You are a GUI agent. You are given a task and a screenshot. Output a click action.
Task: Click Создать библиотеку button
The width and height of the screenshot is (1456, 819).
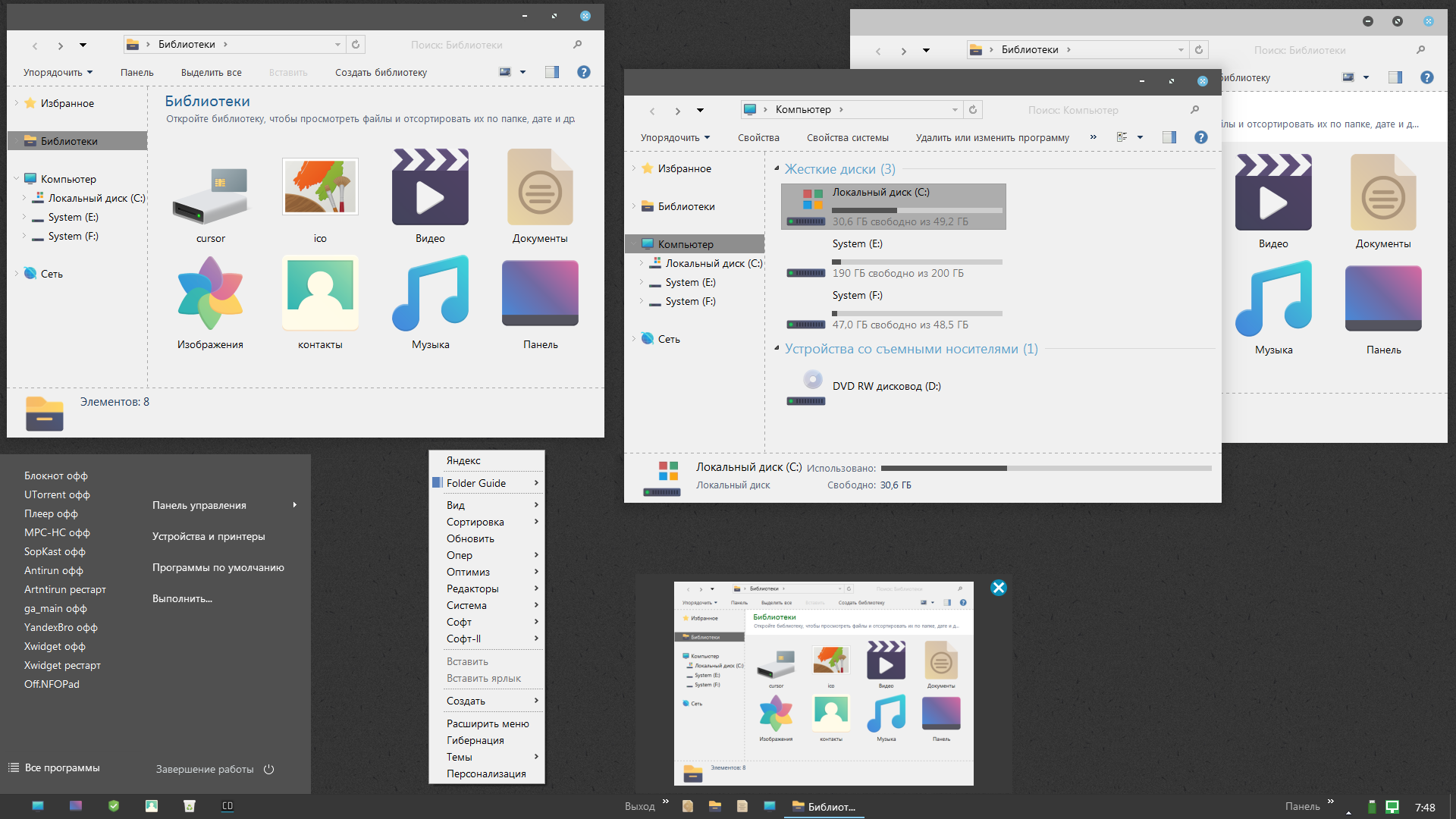coord(381,73)
